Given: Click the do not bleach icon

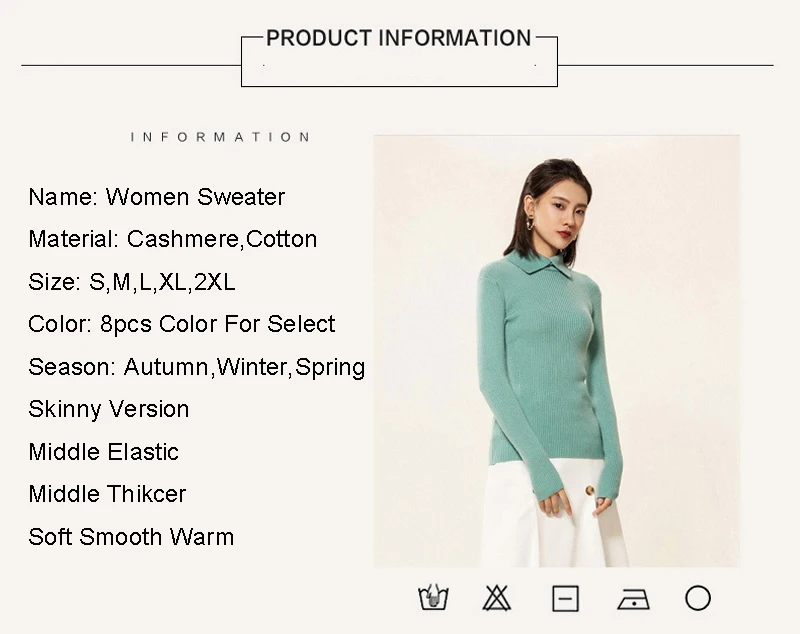Looking at the screenshot, I should click(496, 598).
